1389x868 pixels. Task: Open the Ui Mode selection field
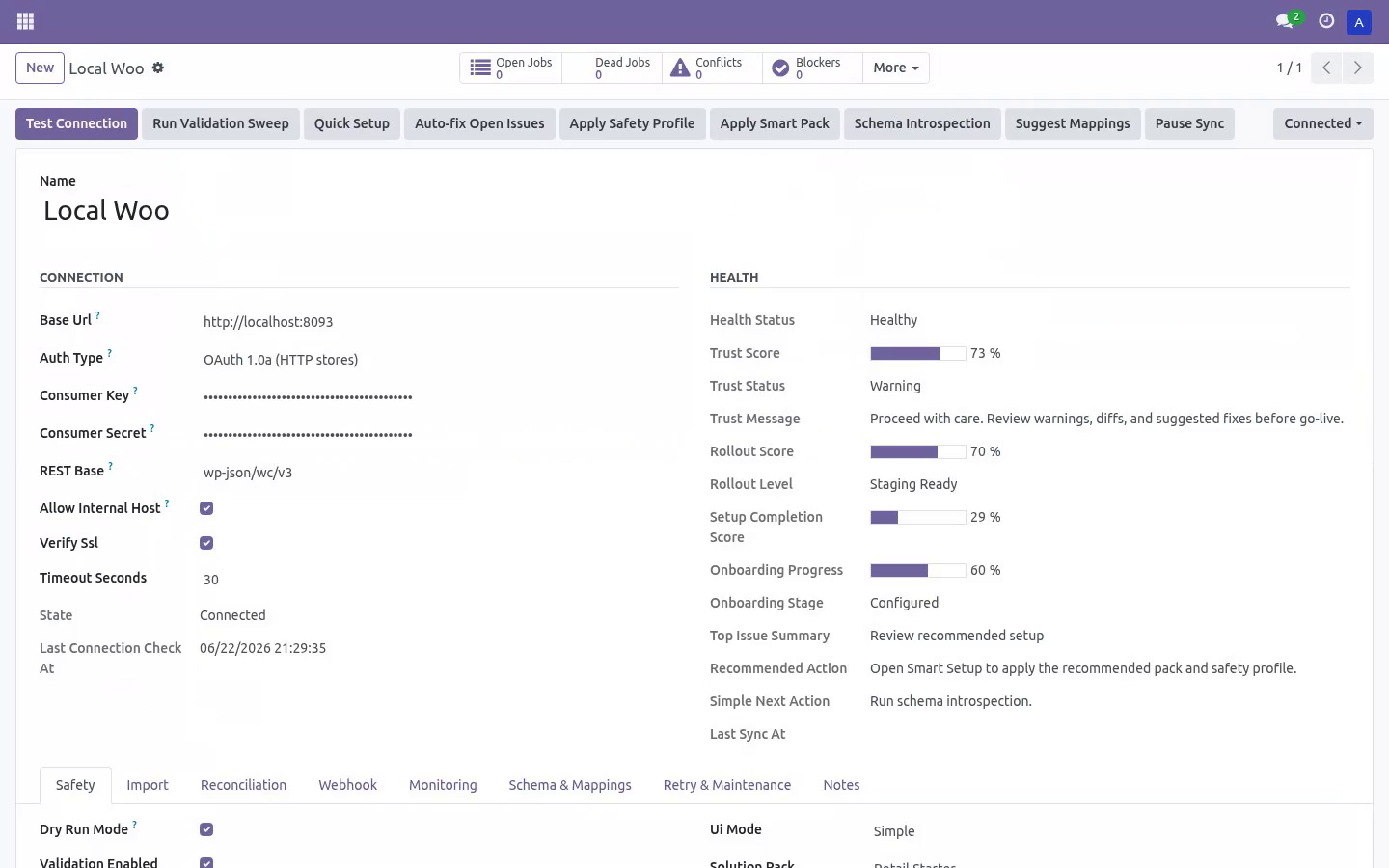point(1109,831)
